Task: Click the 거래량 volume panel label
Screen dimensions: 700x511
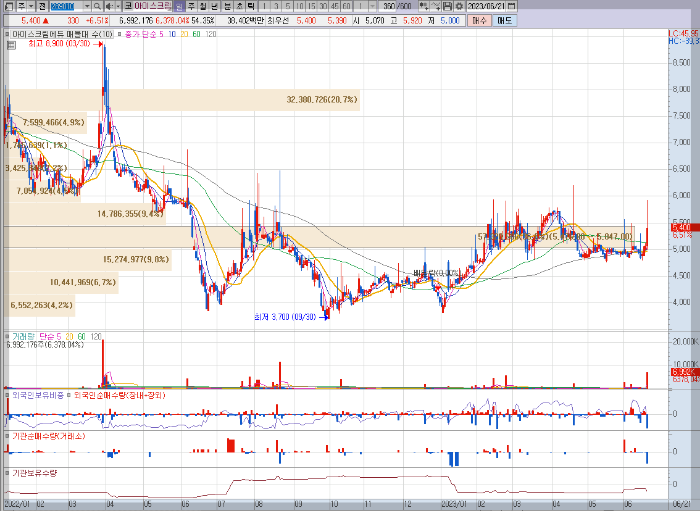Action: pos(23,337)
